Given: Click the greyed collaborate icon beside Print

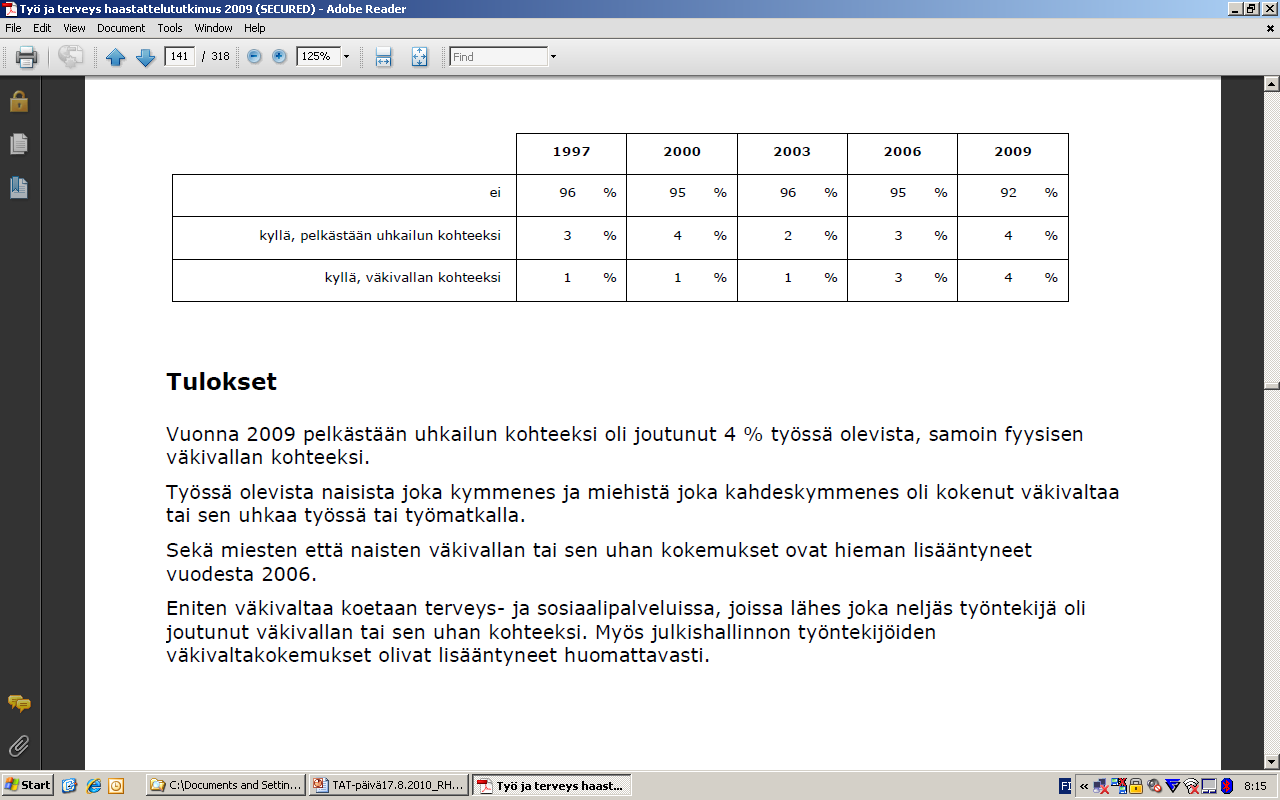Looking at the screenshot, I should click(x=70, y=57).
